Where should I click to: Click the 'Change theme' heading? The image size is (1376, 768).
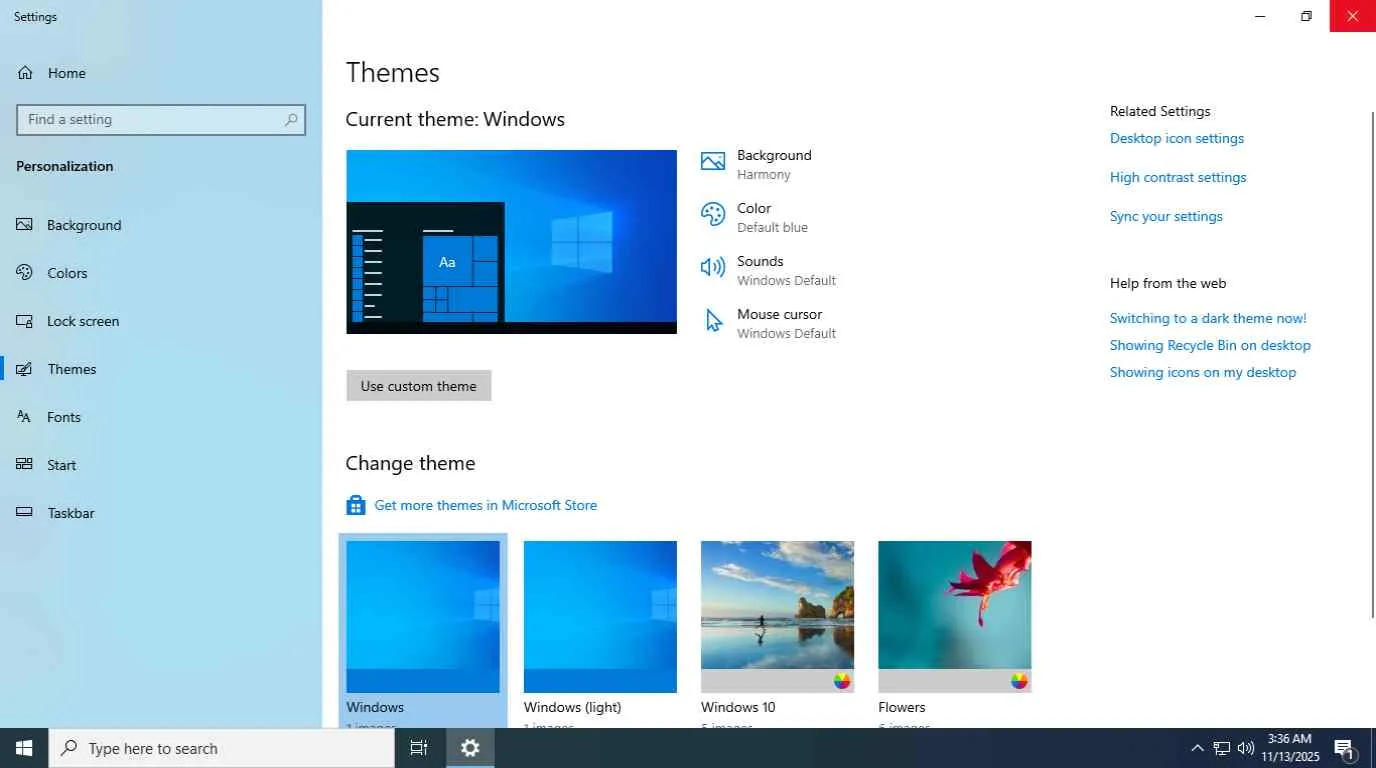410,463
